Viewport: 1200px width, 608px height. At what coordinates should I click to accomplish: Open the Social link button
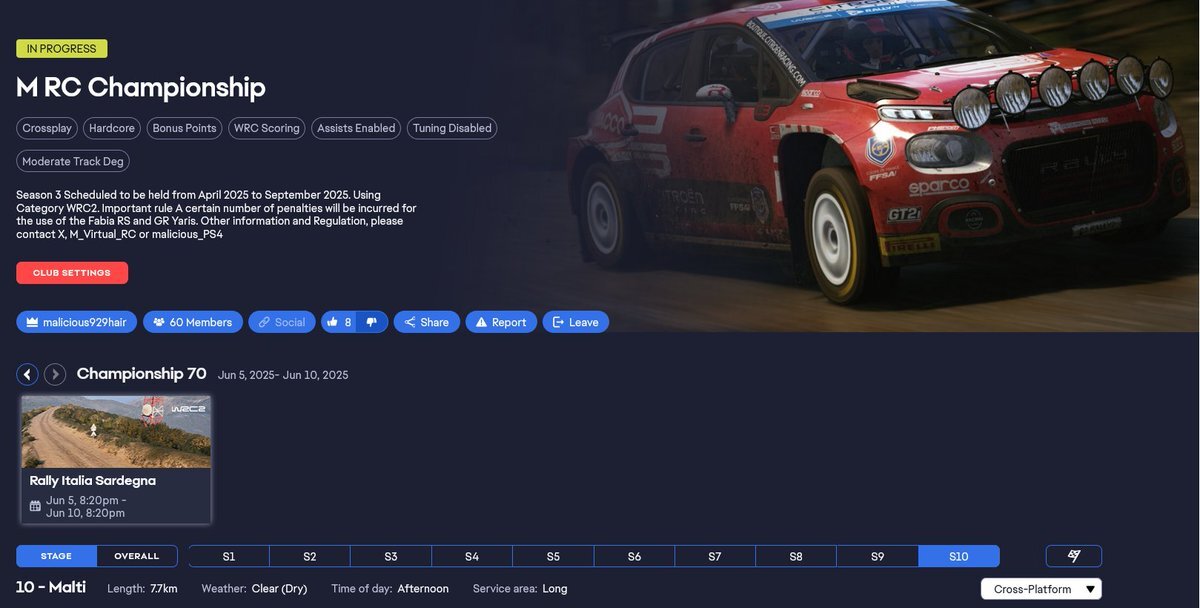282,322
